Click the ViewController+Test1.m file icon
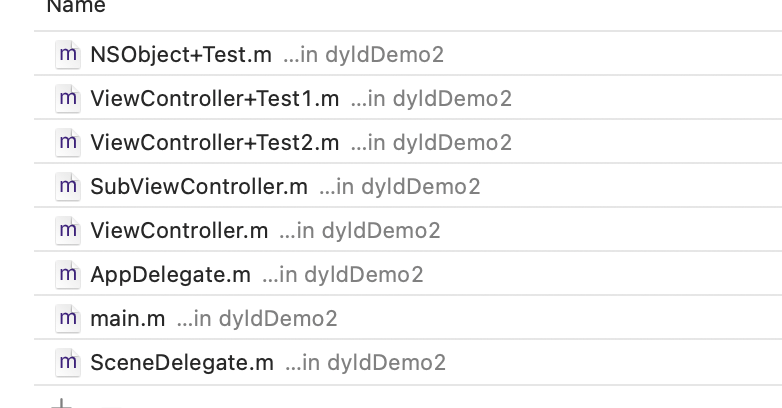 (x=67, y=98)
